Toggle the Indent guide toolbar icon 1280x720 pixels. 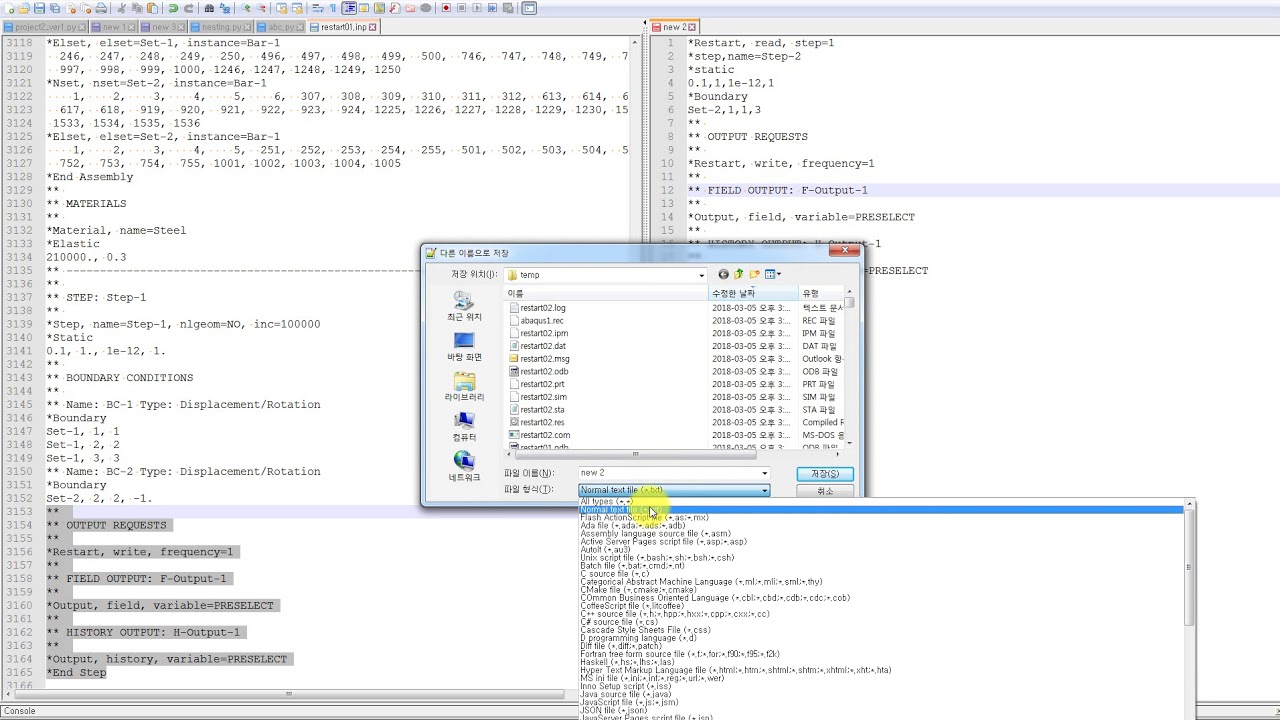tap(349, 8)
